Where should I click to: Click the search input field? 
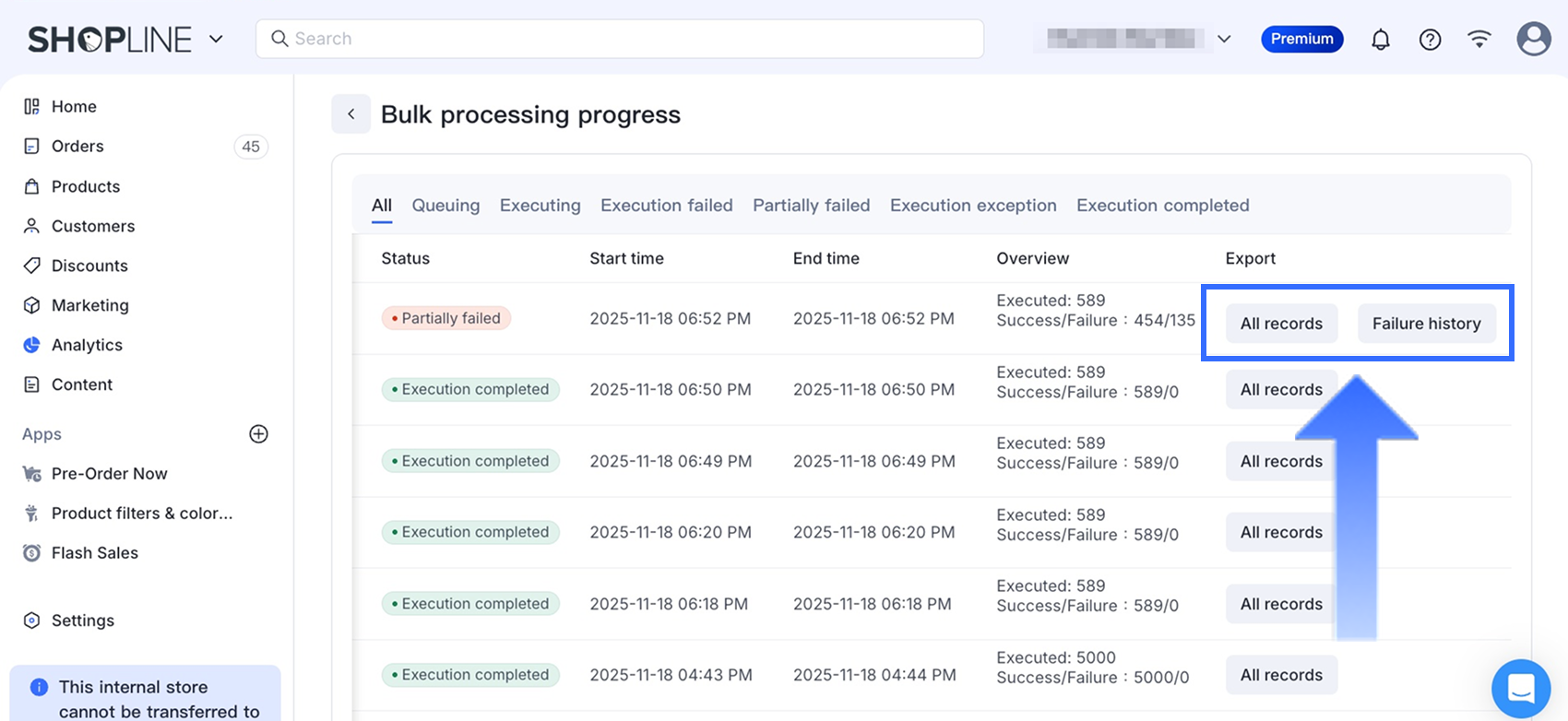click(x=620, y=39)
